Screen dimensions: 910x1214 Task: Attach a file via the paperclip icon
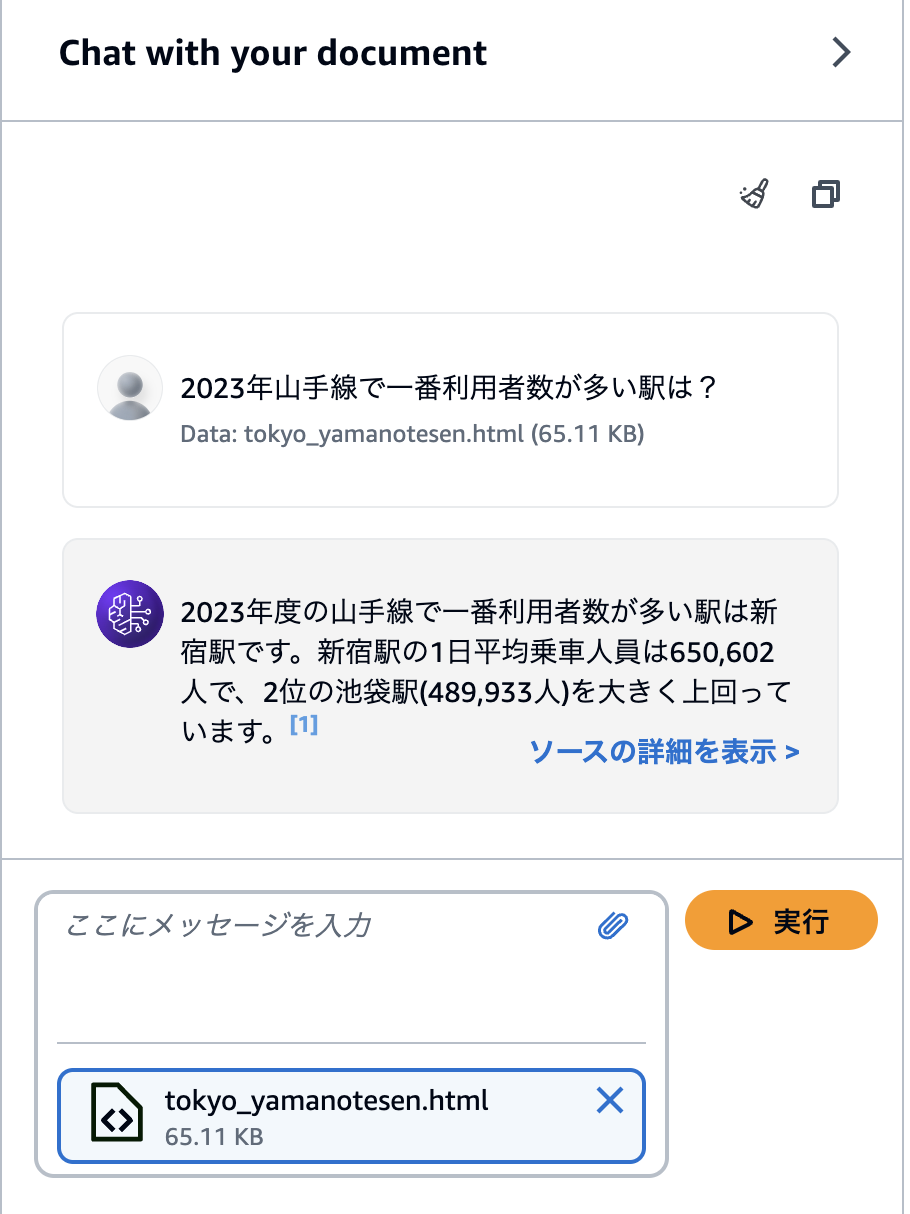click(613, 926)
